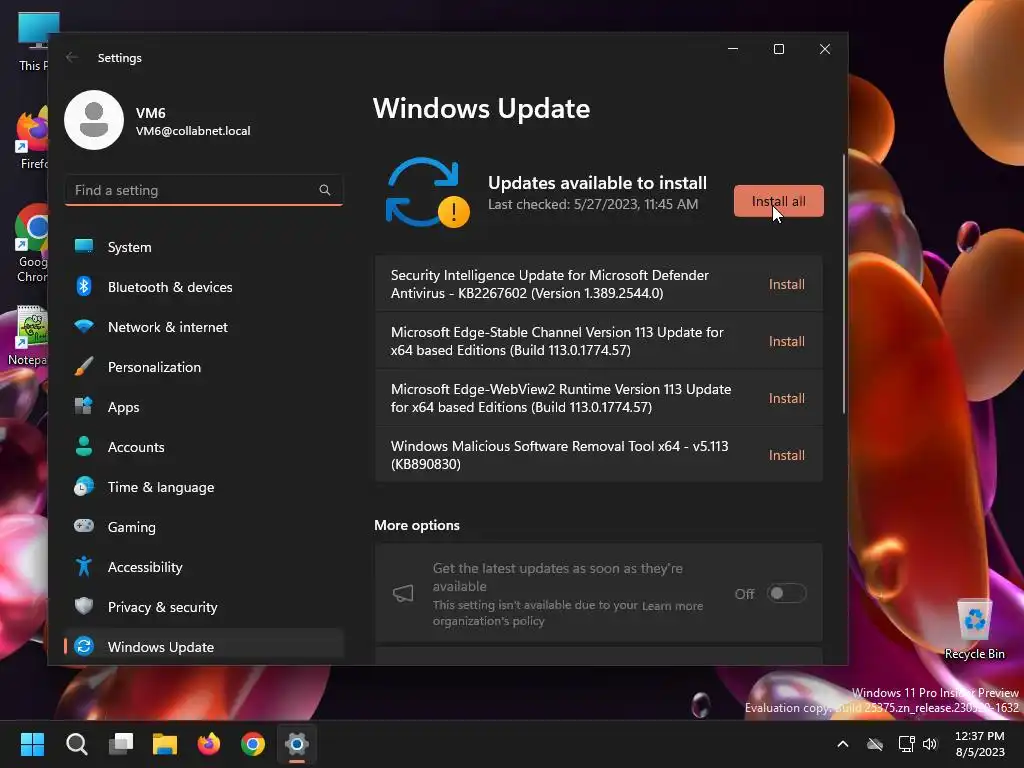Click the System settings icon

84,246
